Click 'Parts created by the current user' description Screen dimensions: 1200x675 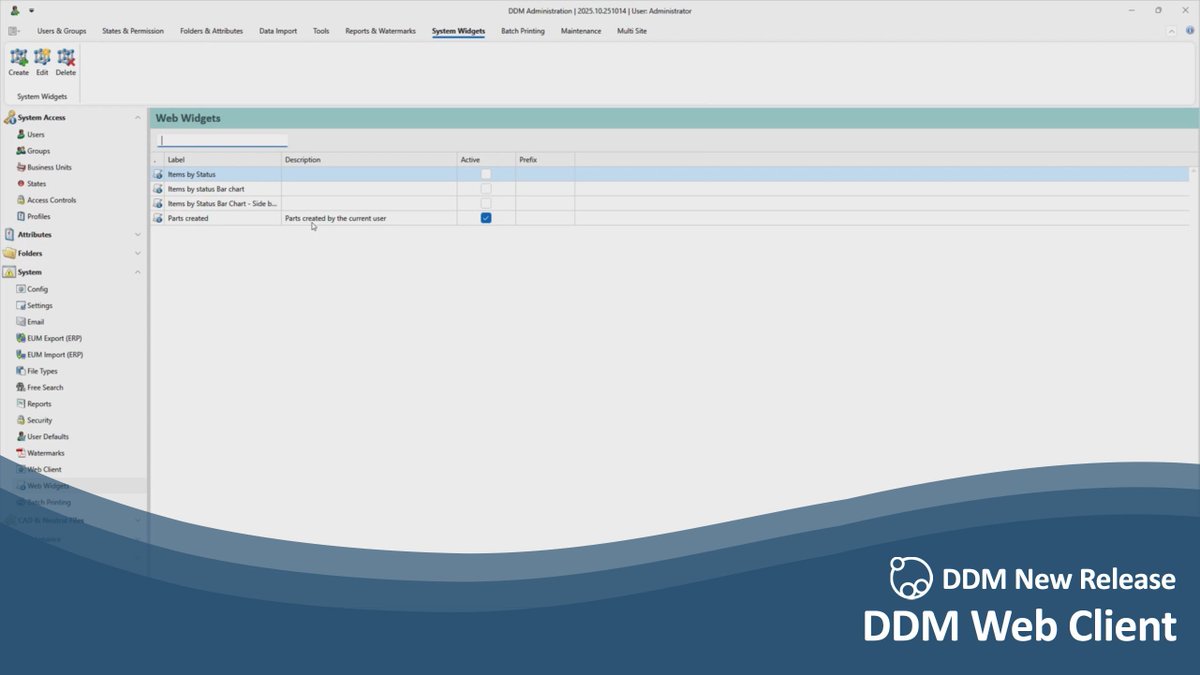[335, 218]
